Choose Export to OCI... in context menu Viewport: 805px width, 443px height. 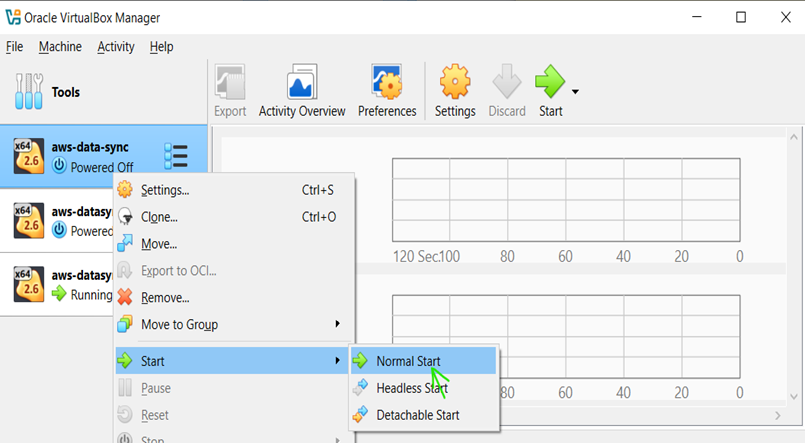click(x=234, y=271)
